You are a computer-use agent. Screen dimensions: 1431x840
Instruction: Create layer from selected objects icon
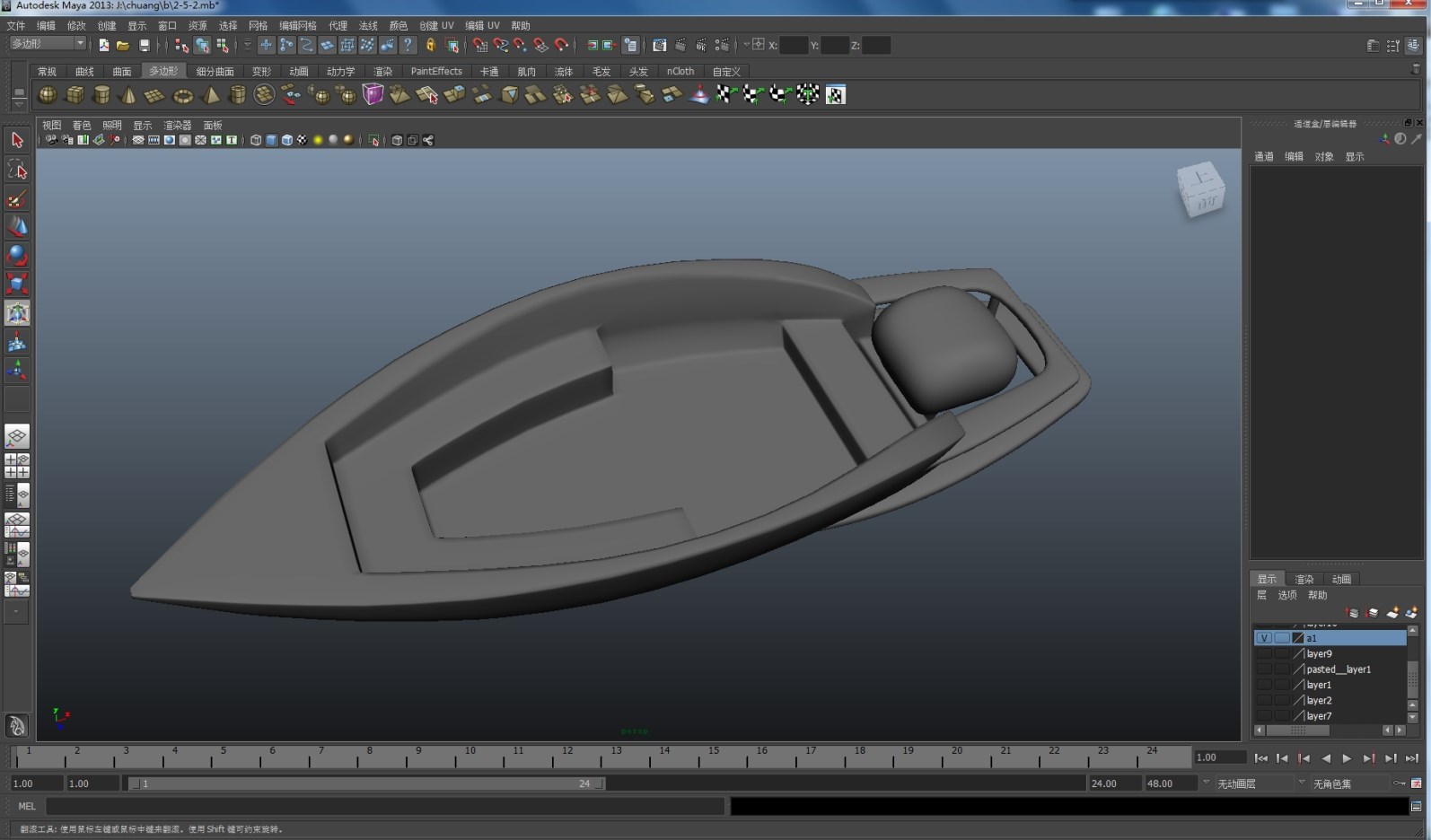click(x=1410, y=613)
